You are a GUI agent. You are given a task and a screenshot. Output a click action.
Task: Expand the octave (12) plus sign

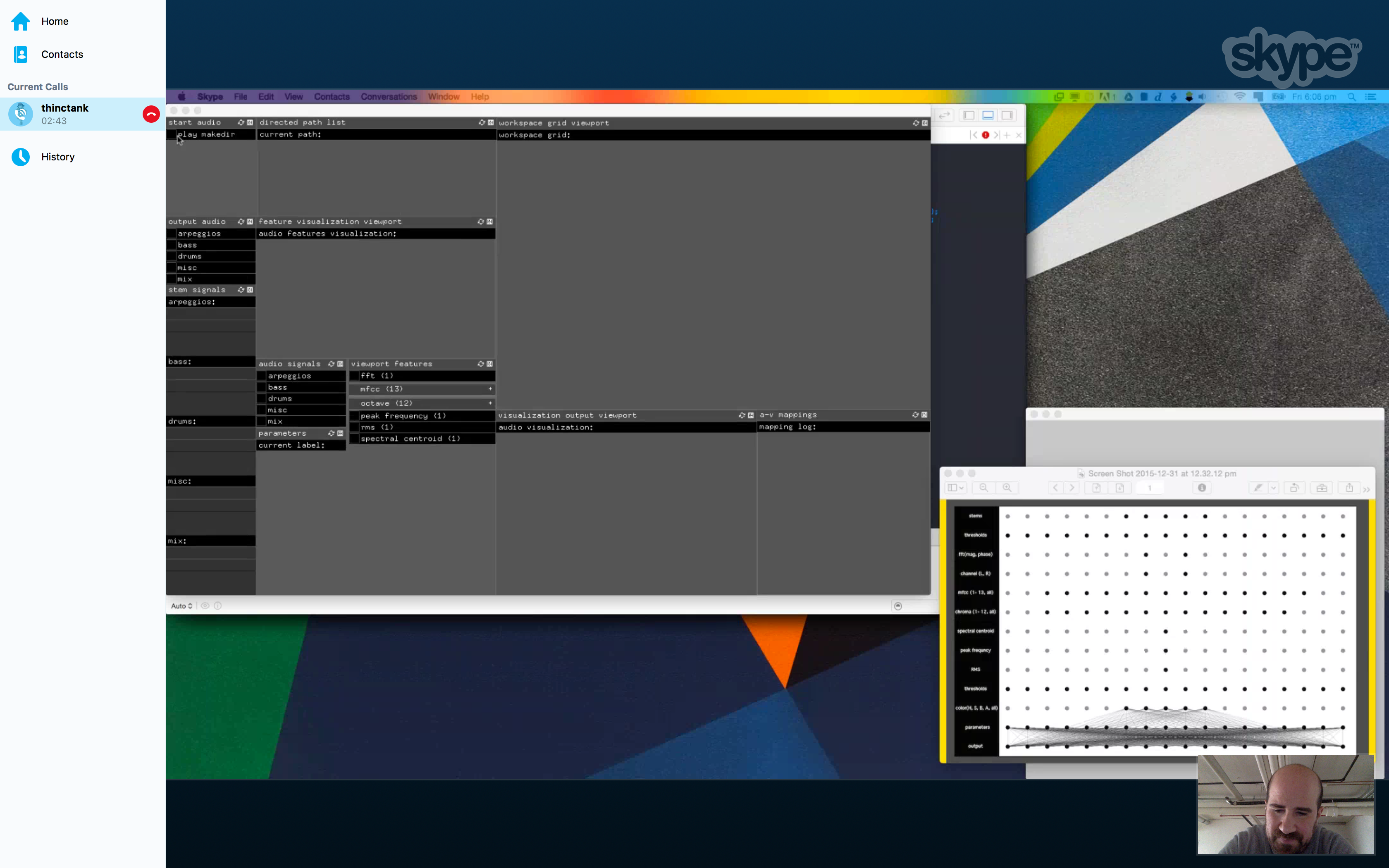(490, 403)
